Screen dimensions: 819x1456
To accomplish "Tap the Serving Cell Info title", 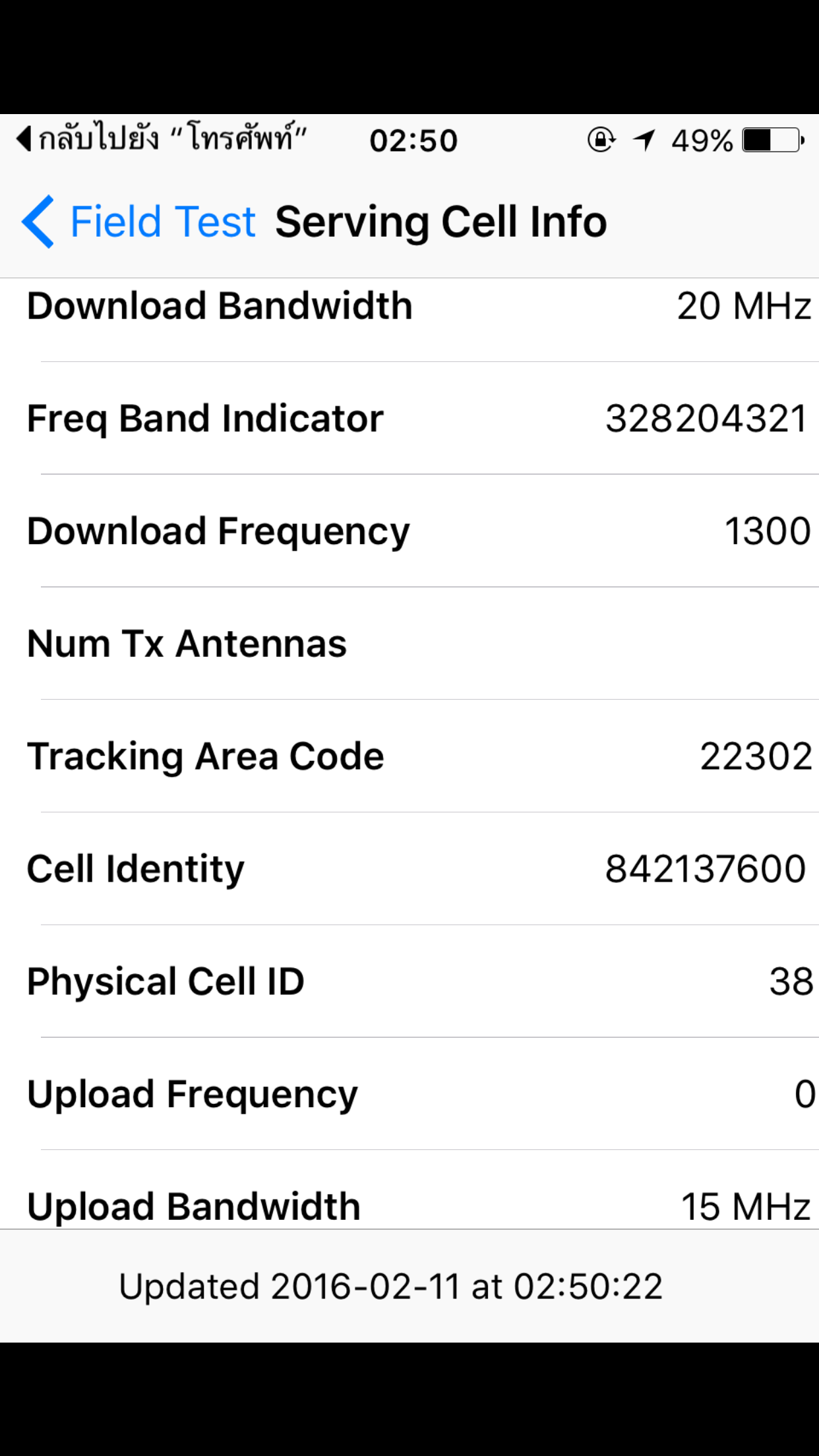I will [440, 222].
